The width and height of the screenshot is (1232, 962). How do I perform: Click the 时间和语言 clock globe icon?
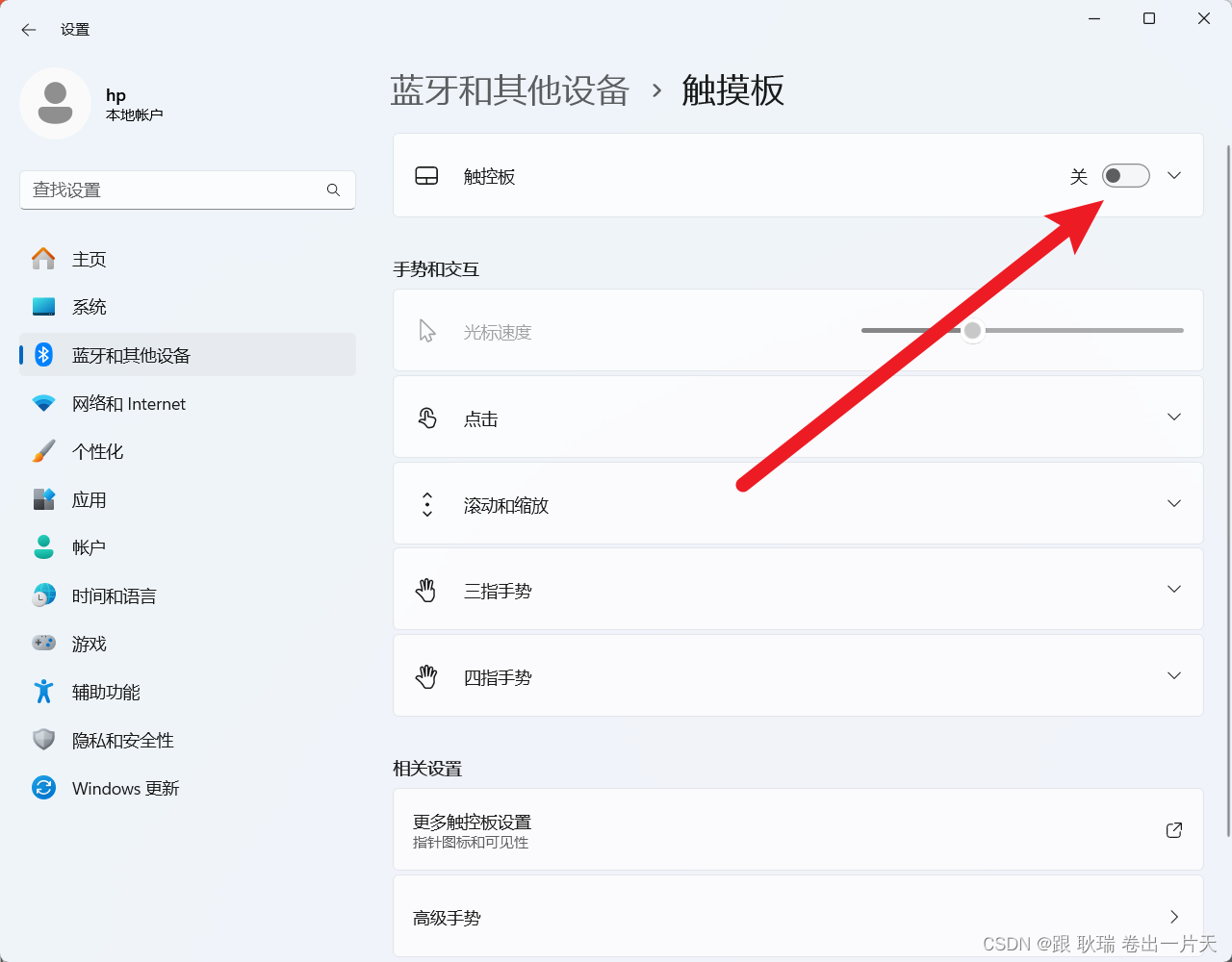pyautogui.click(x=43, y=595)
